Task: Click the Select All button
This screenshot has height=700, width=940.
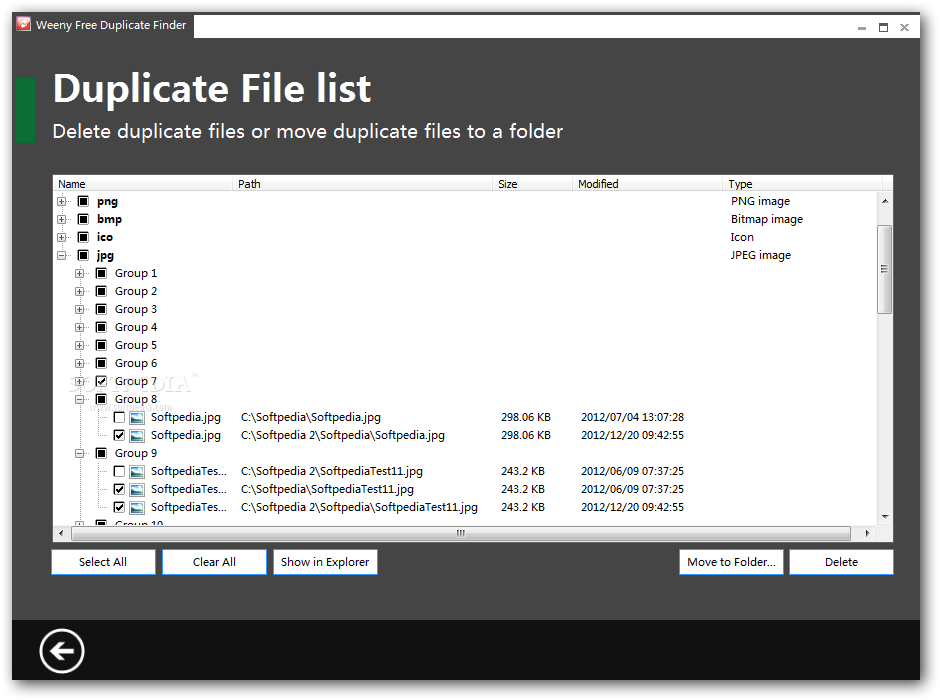Action: (103, 562)
